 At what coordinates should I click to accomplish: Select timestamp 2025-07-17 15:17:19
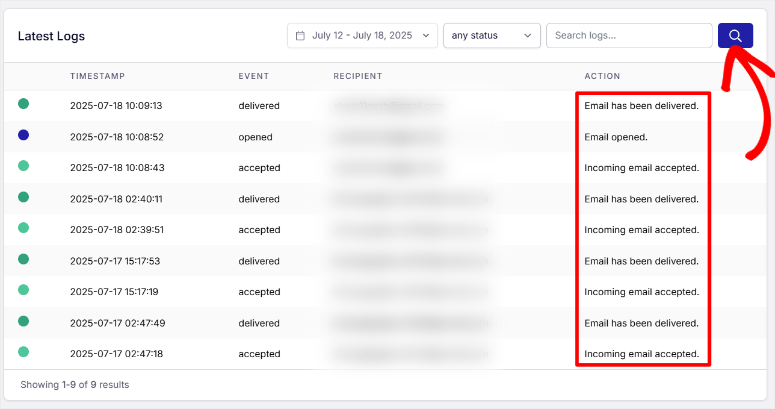114,292
